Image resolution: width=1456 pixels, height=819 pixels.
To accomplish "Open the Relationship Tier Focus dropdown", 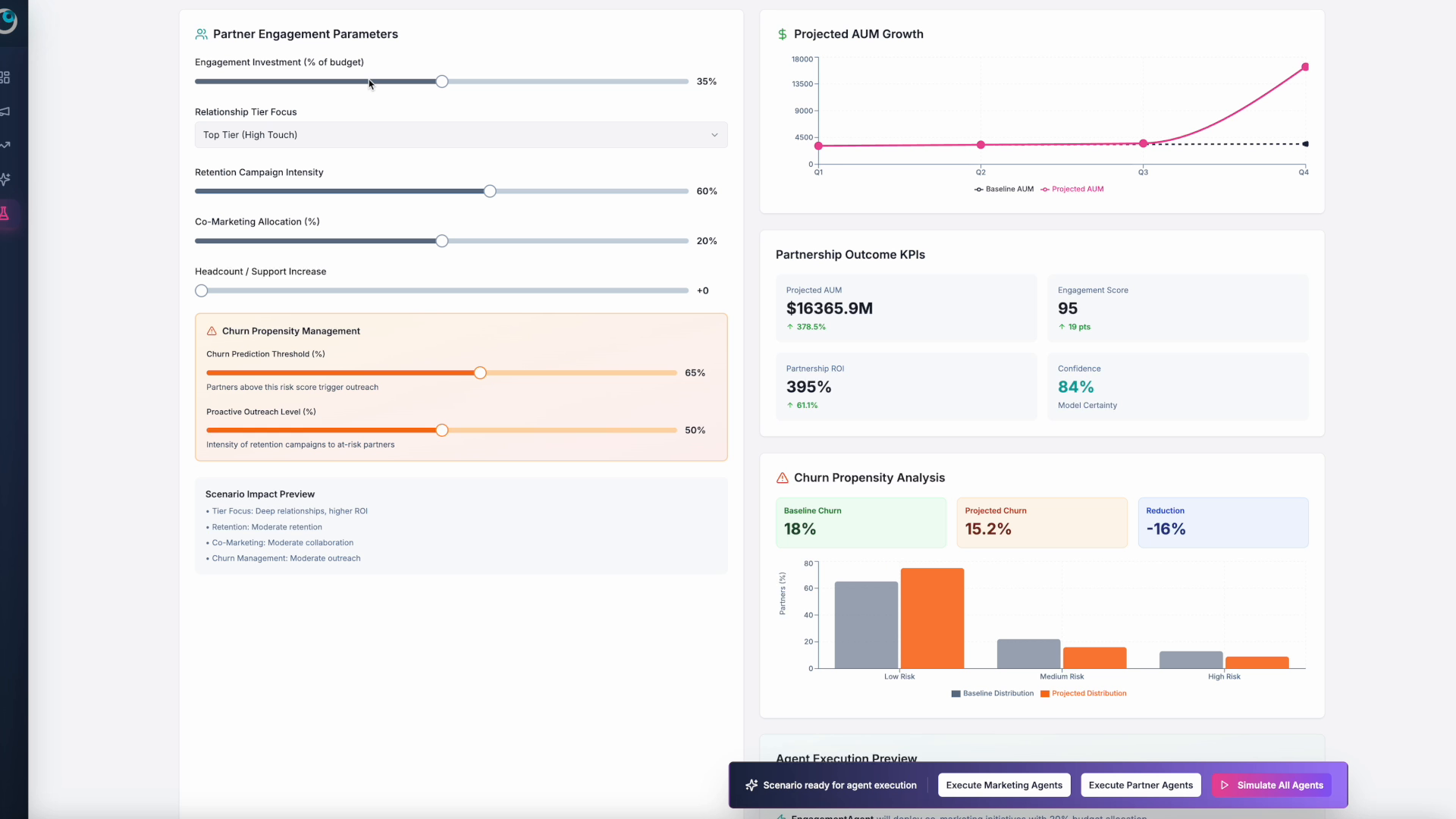I will pyautogui.click(x=460, y=135).
